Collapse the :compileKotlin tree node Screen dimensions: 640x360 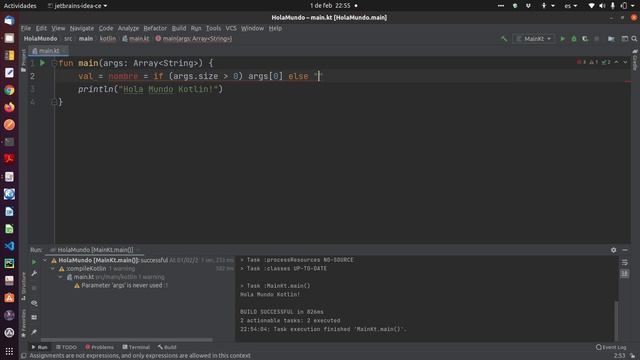[53, 269]
